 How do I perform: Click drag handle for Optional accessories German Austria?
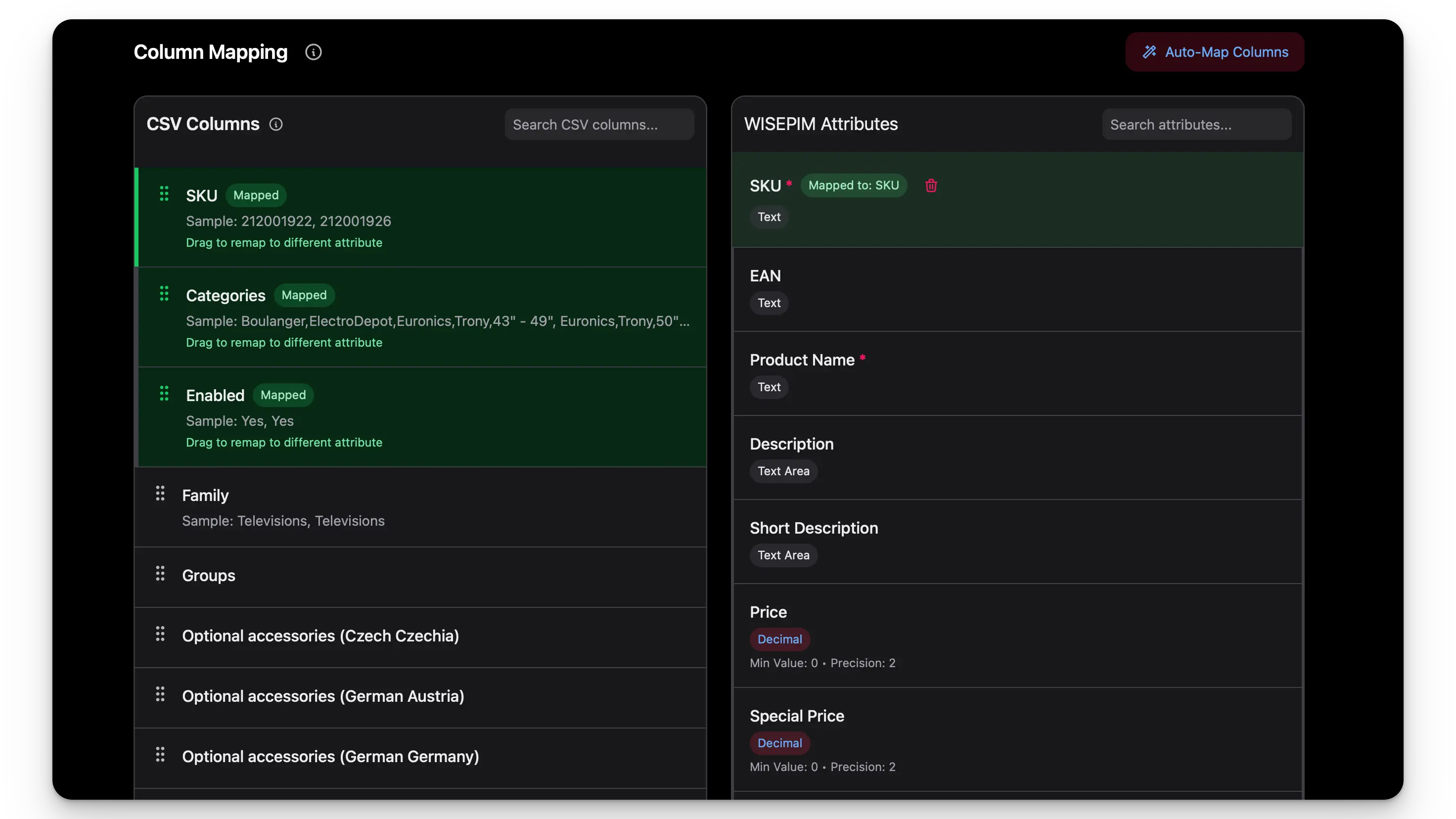(160, 695)
